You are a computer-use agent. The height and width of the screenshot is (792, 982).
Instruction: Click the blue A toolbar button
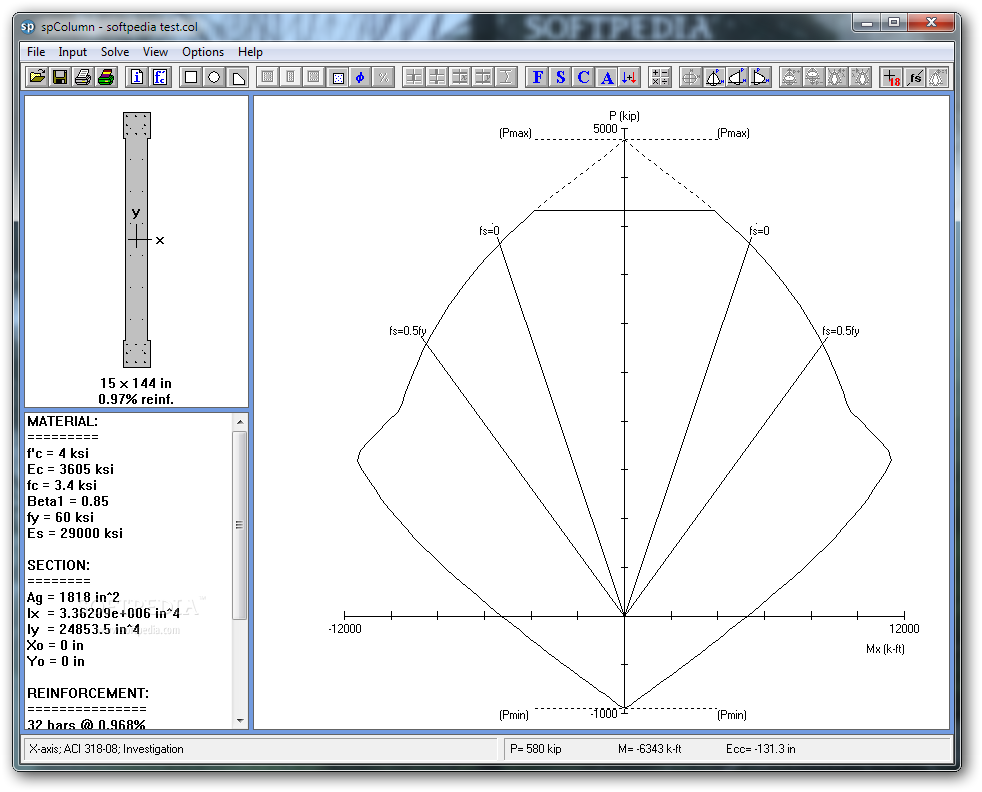607,77
